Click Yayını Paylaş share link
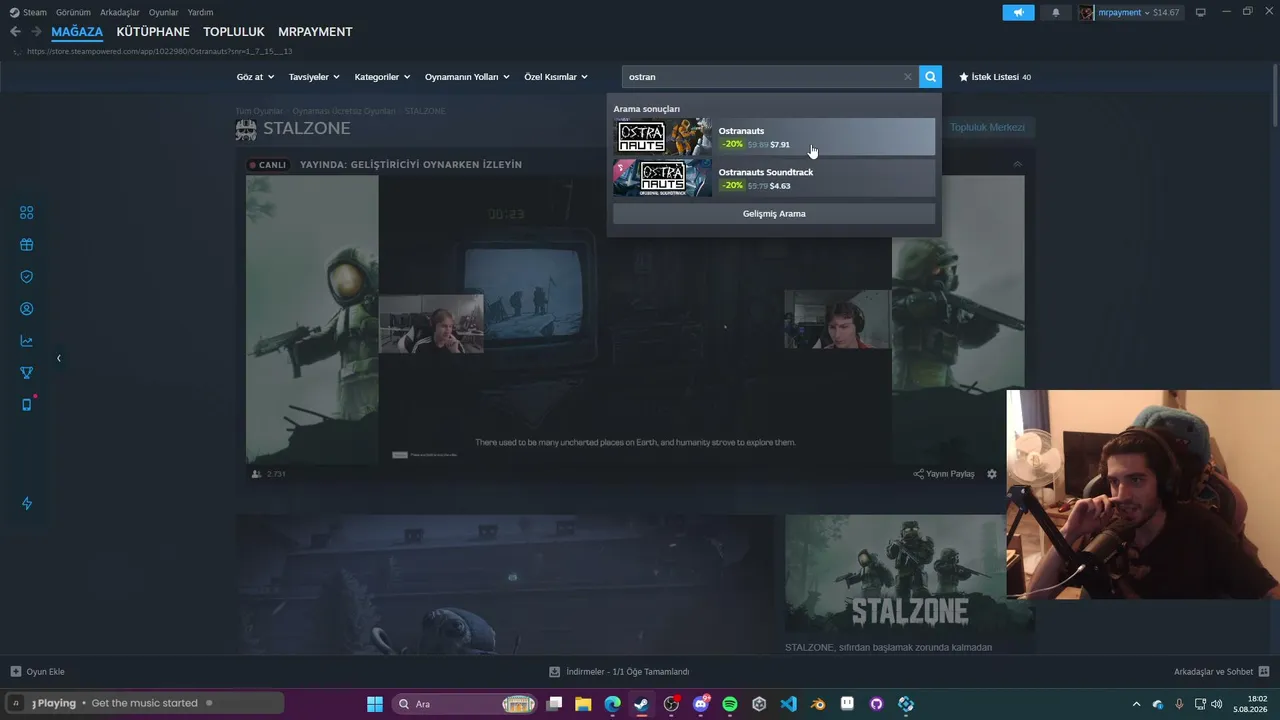 tap(944, 474)
